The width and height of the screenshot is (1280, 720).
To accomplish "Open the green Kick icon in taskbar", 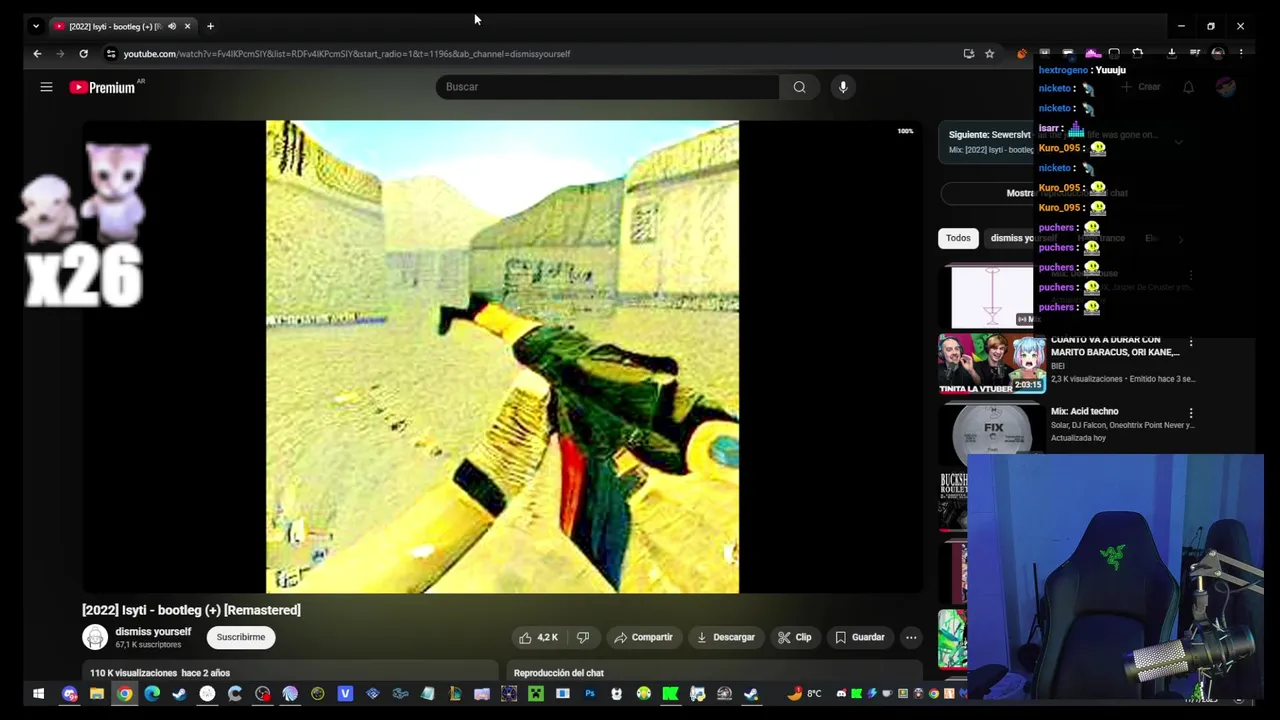I will point(670,694).
